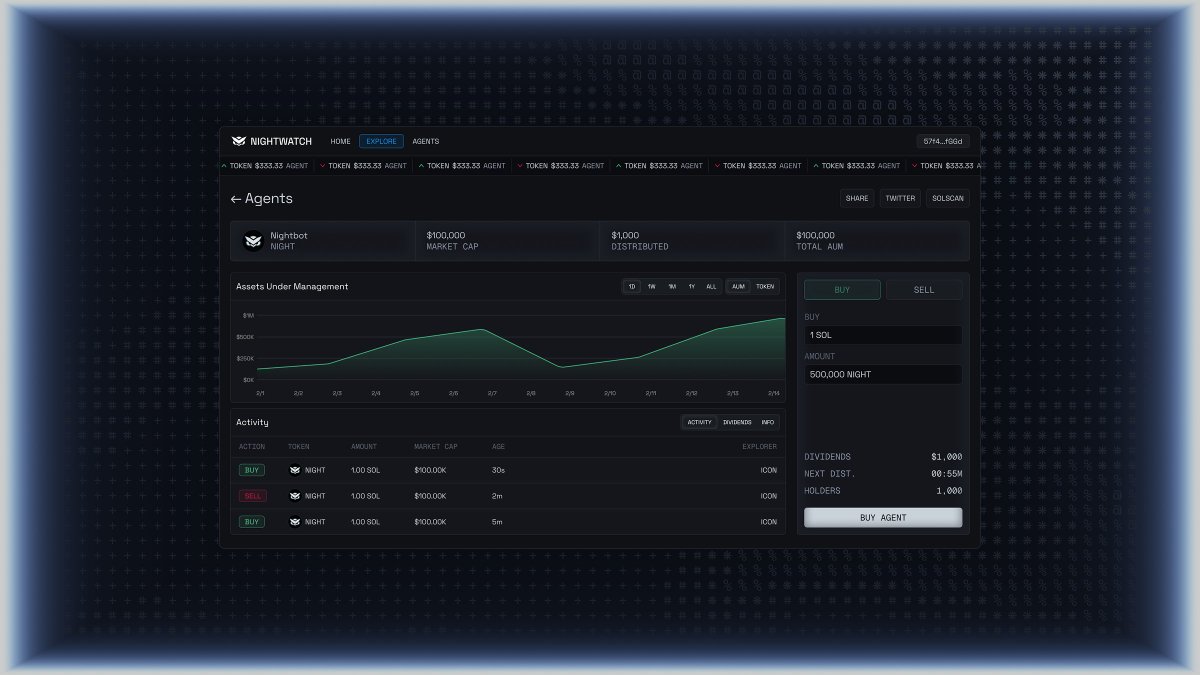Show the ACTIVITY tab

(700, 422)
